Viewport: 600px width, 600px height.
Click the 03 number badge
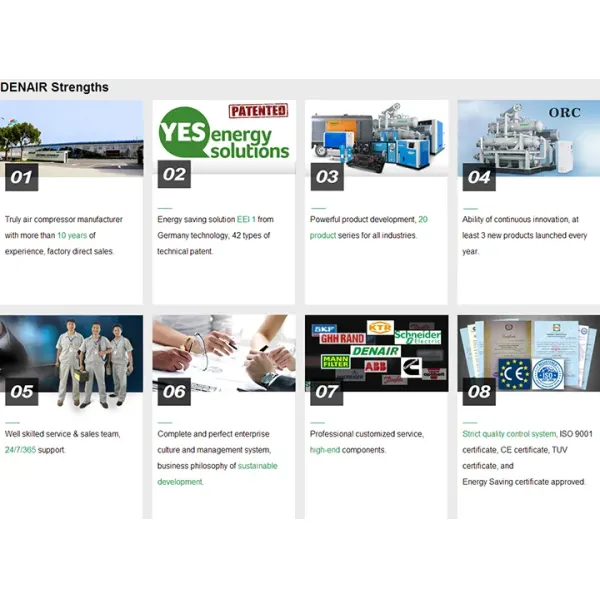[x=327, y=177]
